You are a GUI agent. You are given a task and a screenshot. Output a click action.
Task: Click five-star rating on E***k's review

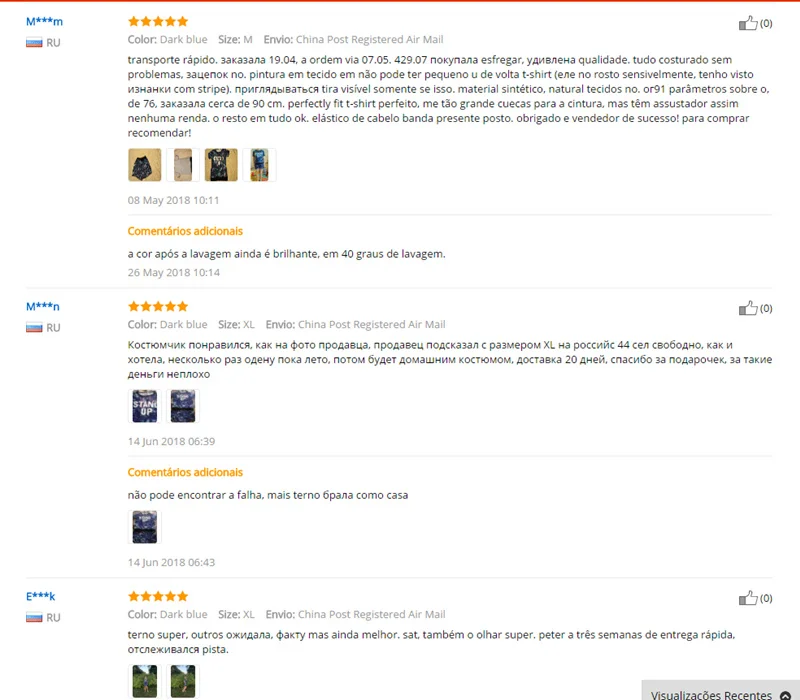click(x=158, y=596)
